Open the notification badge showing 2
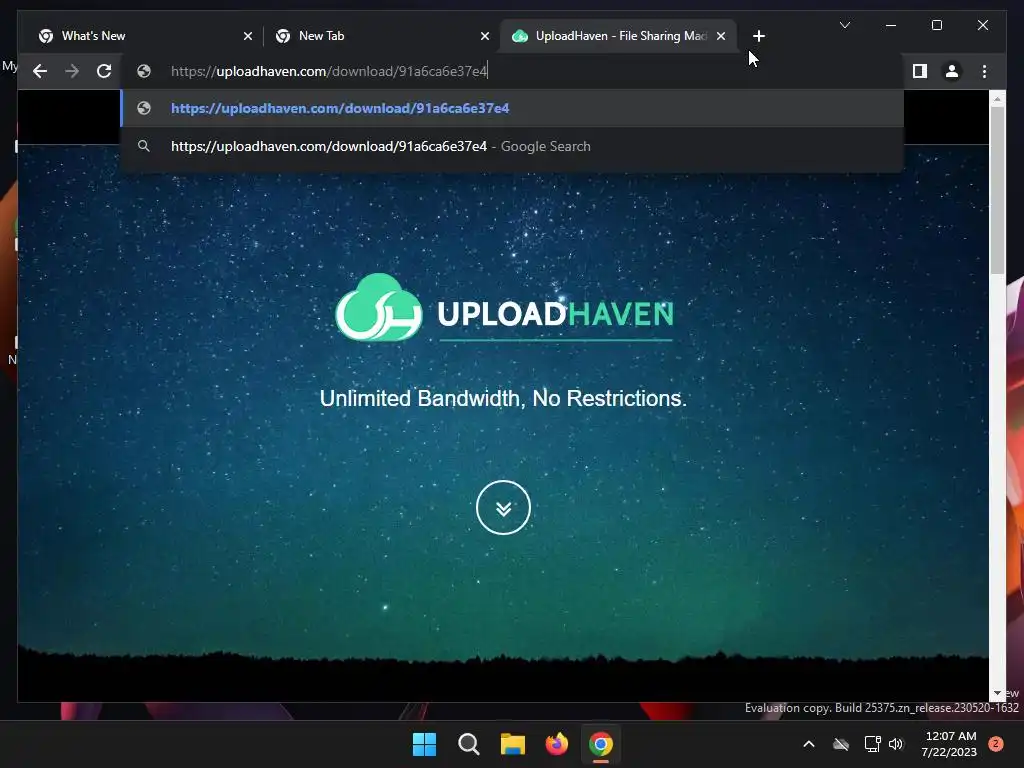1024x768 pixels. tap(996, 744)
